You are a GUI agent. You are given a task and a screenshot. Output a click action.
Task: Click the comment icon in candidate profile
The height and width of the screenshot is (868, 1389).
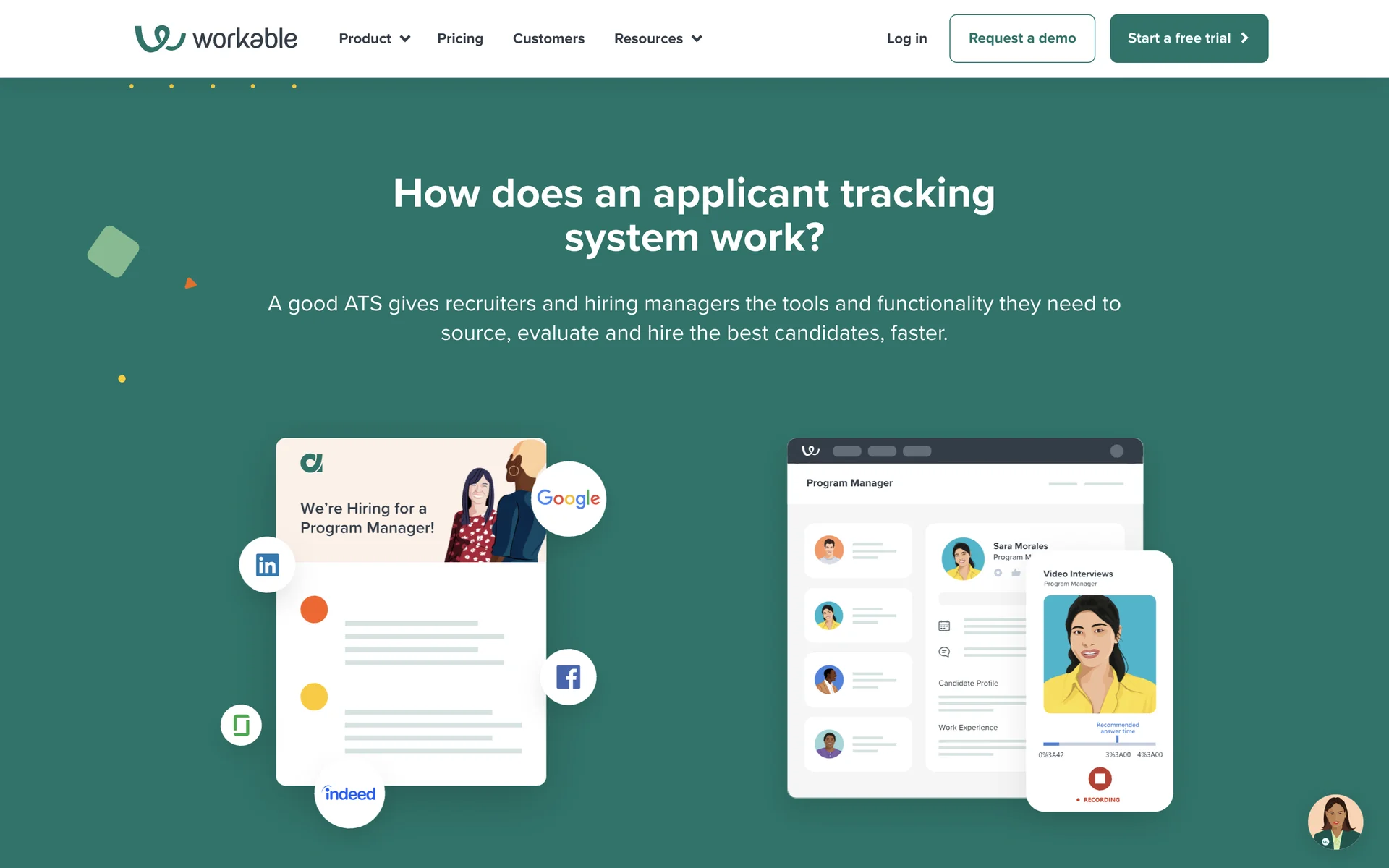pyautogui.click(x=944, y=652)
